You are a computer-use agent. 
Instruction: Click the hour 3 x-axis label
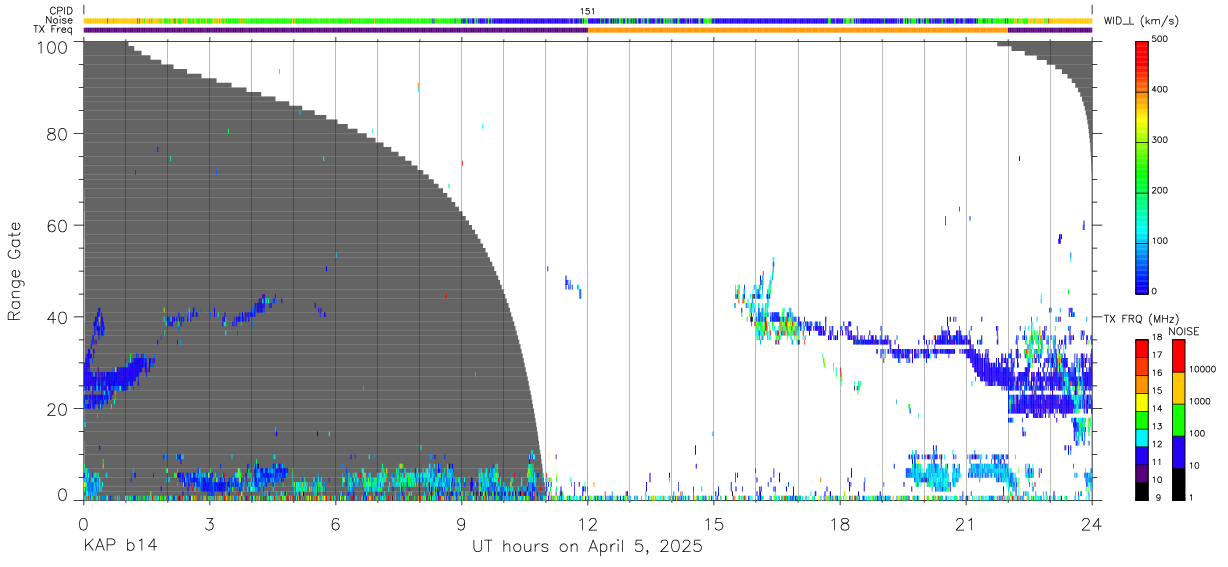tap(209, 523)
